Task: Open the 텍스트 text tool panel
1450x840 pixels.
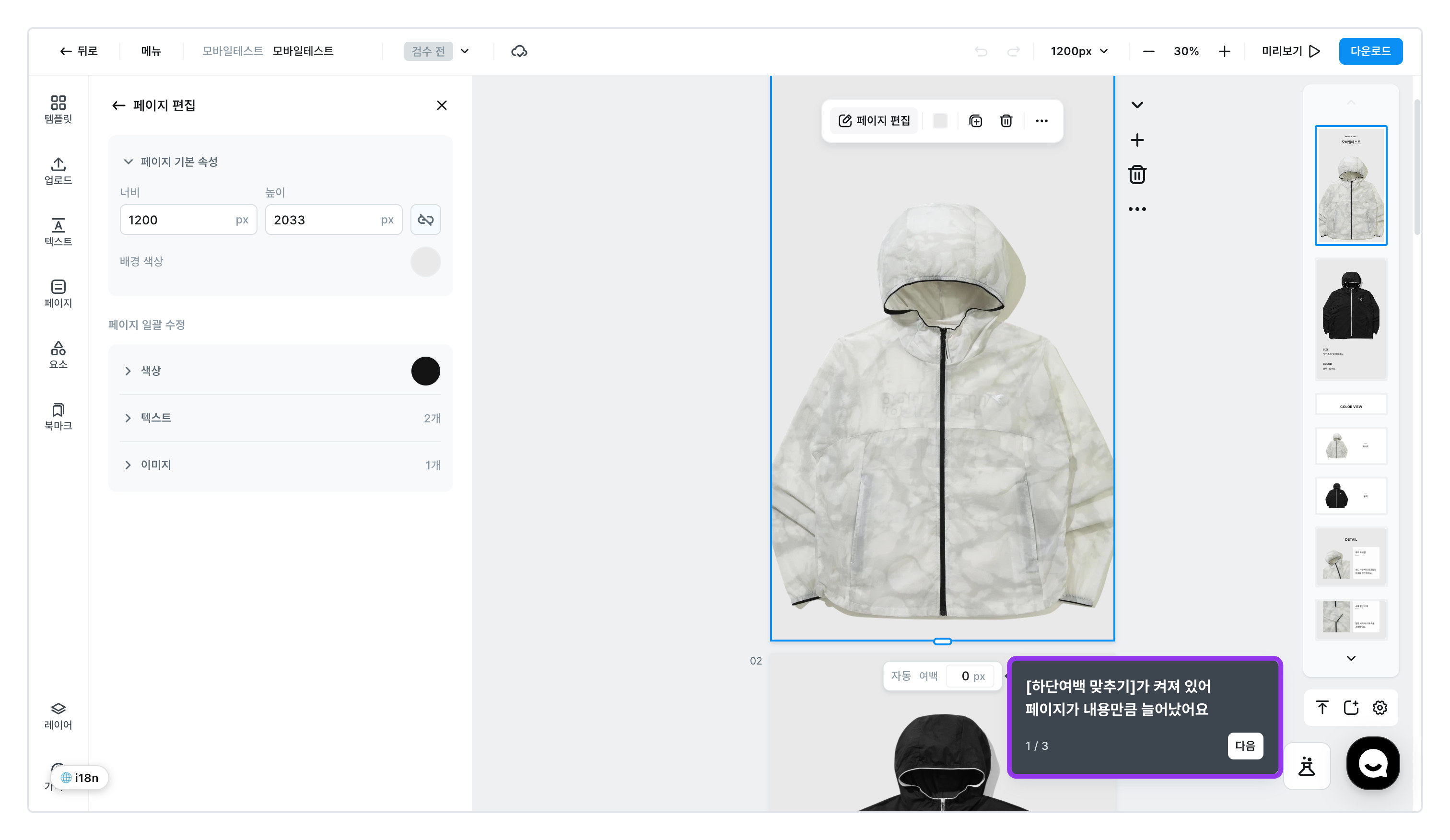Action: click(x=58, y=232)
